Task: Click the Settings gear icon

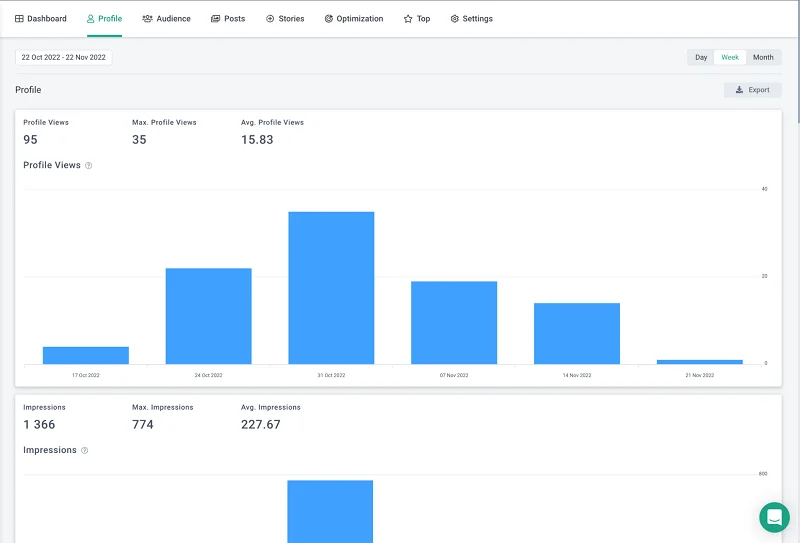Action: [x=455, y=19]
